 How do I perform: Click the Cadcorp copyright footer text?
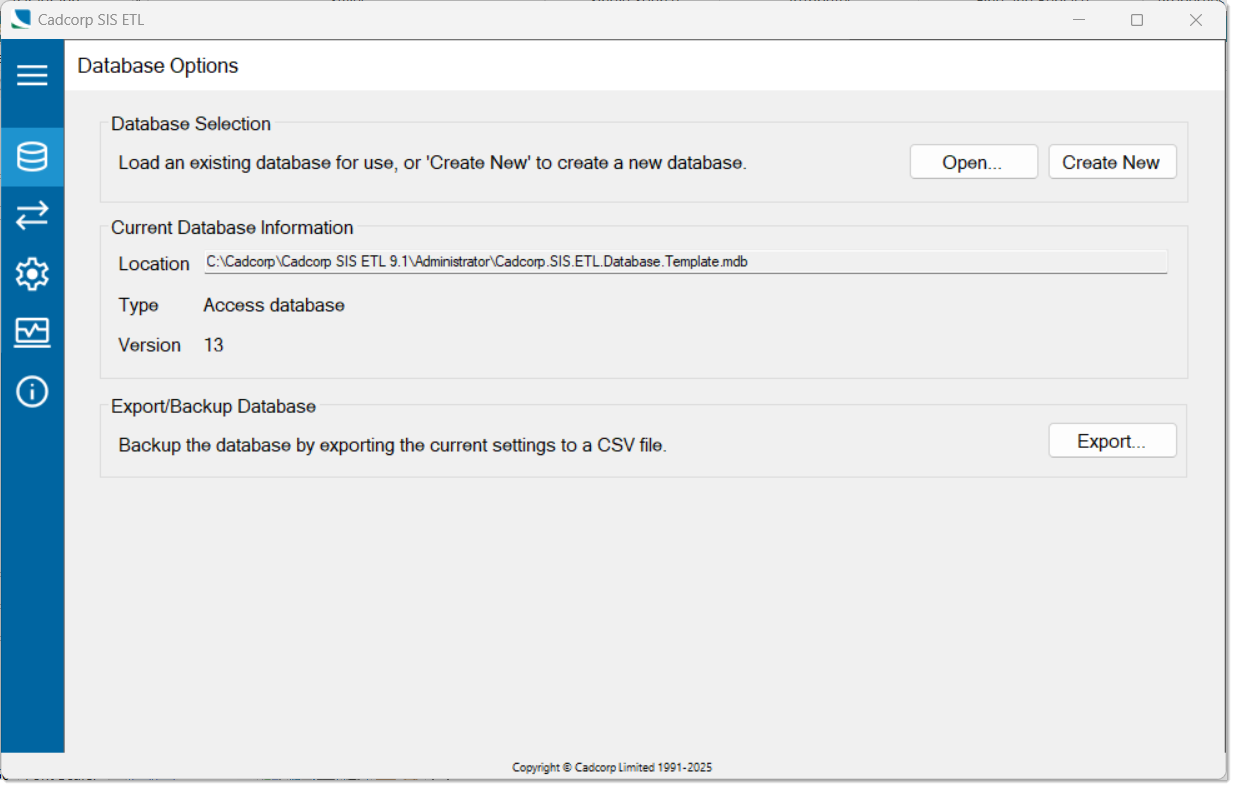click(x=612, y=768)
